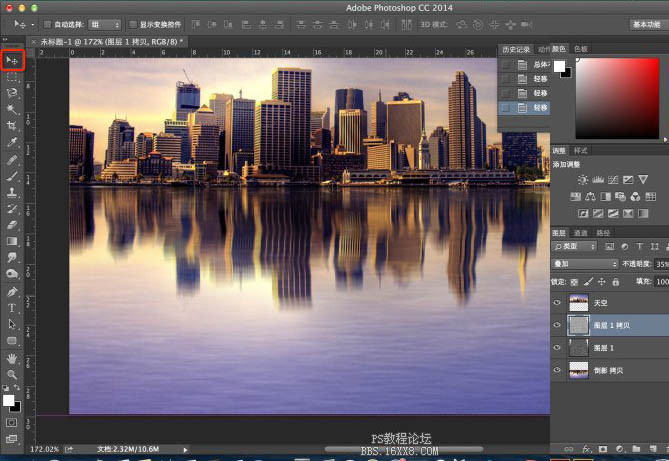669x461 pixels.
Task: Select the Gradient tool
Action: 12,241
